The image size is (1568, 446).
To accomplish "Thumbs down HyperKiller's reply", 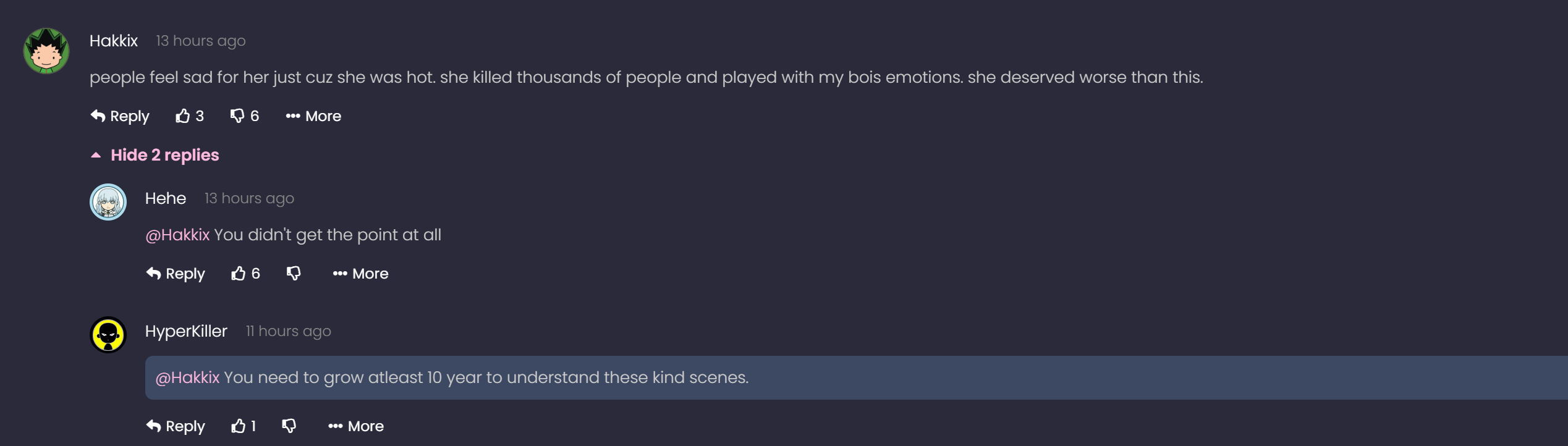I will (289, 426).
